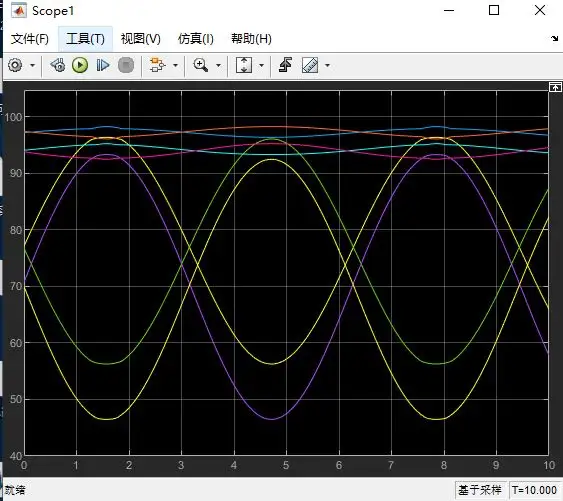Run the simulation with the green play button
Image resolution: width=563 pixels, height=501 pixels.
click(x=80, y=65)
